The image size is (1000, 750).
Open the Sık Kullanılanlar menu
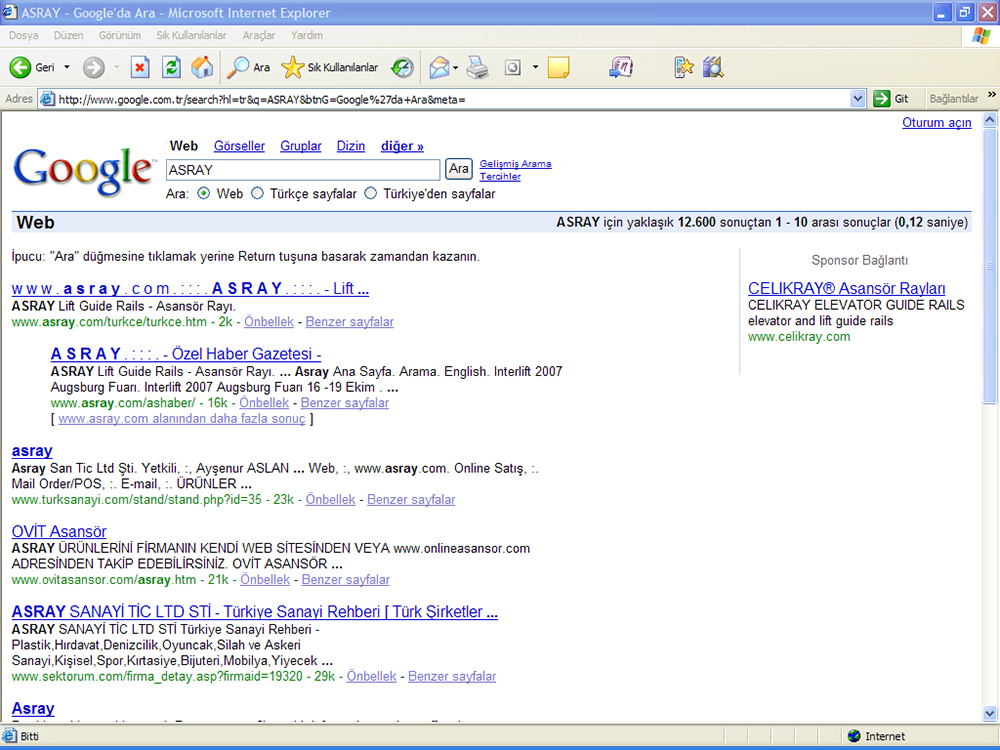(x=191, y=35)
